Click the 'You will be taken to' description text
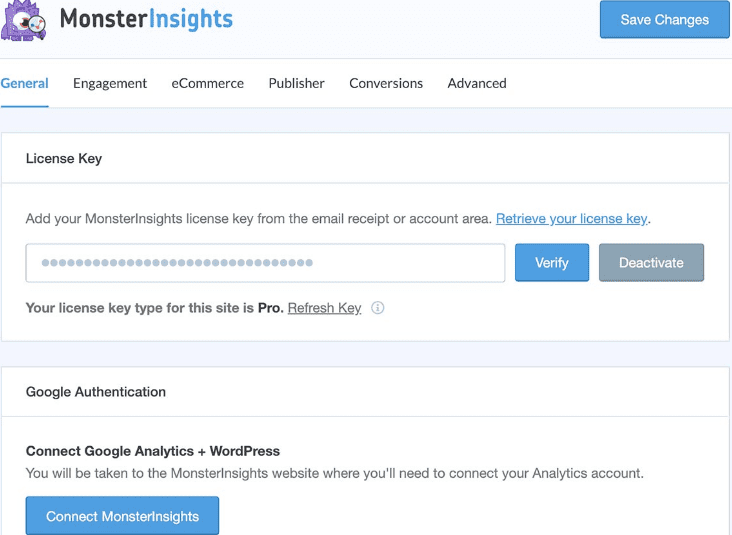The width and height of the screenshot is (732, 535). [x=335, y=473]
